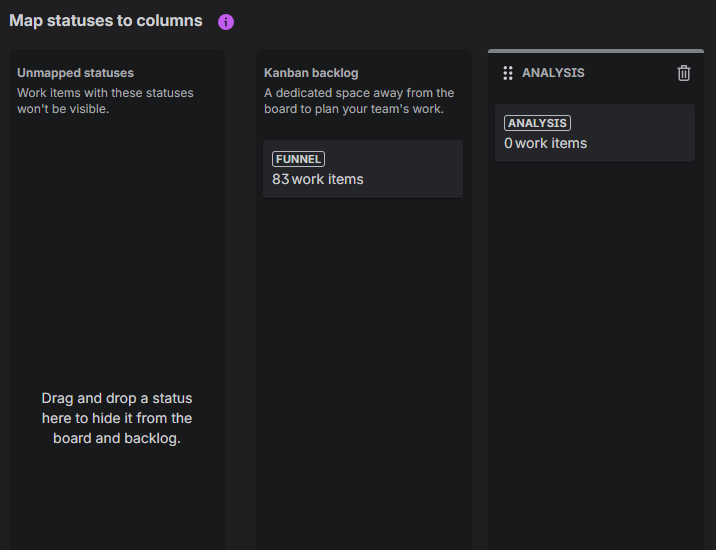The height and width of the screenshot is (550, 716).
Task: Click "Map statuses to columns" title
Action: 105,21
